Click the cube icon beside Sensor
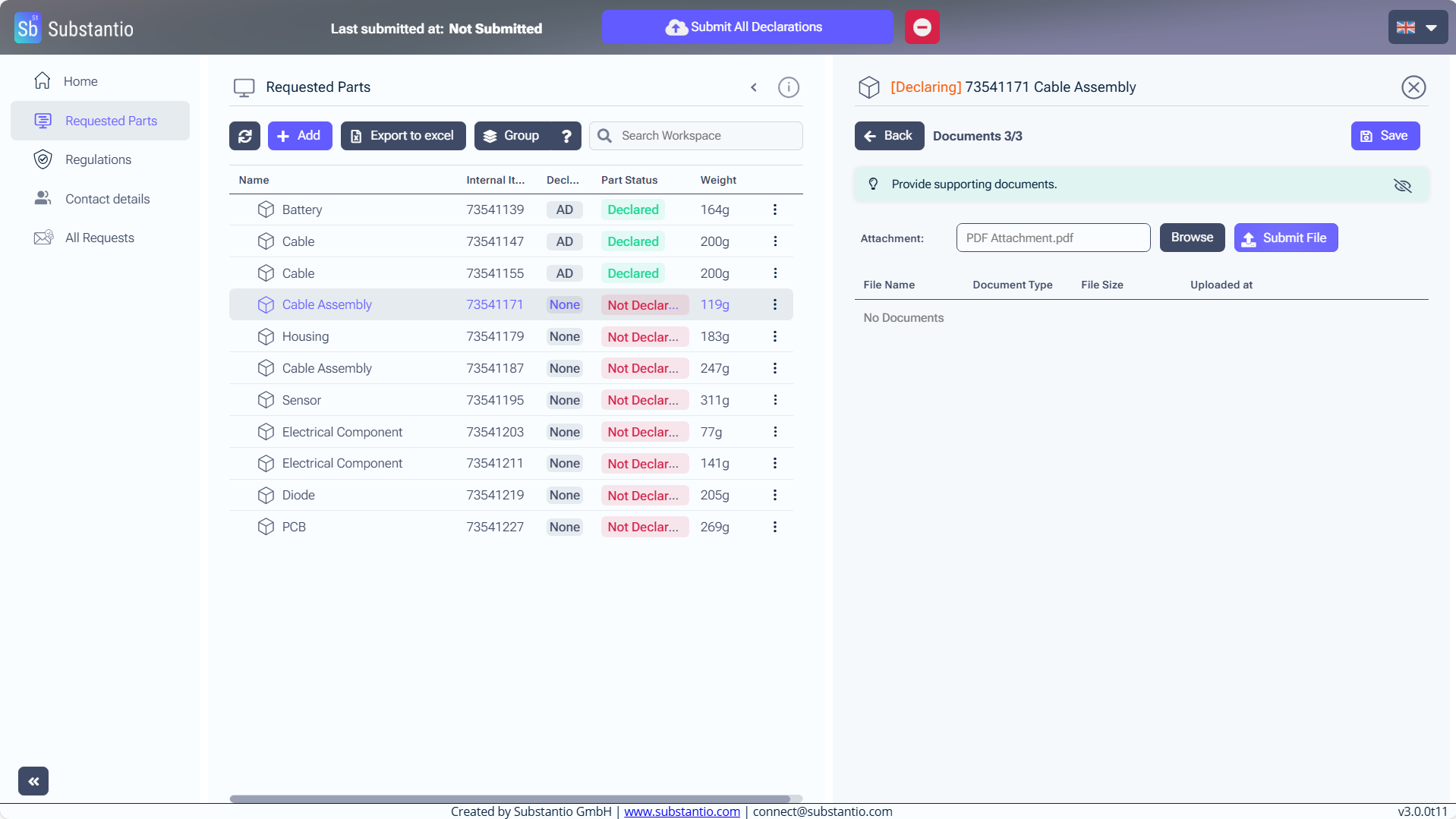The width and height of the screenshot is (1456, 819). coord(266,400)
